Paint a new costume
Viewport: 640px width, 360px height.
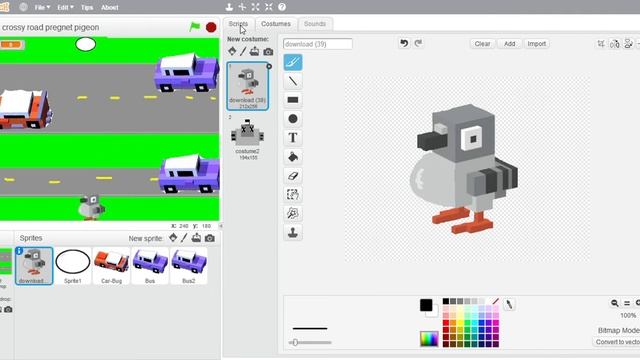pyautogui.click(x=243, y=51)
